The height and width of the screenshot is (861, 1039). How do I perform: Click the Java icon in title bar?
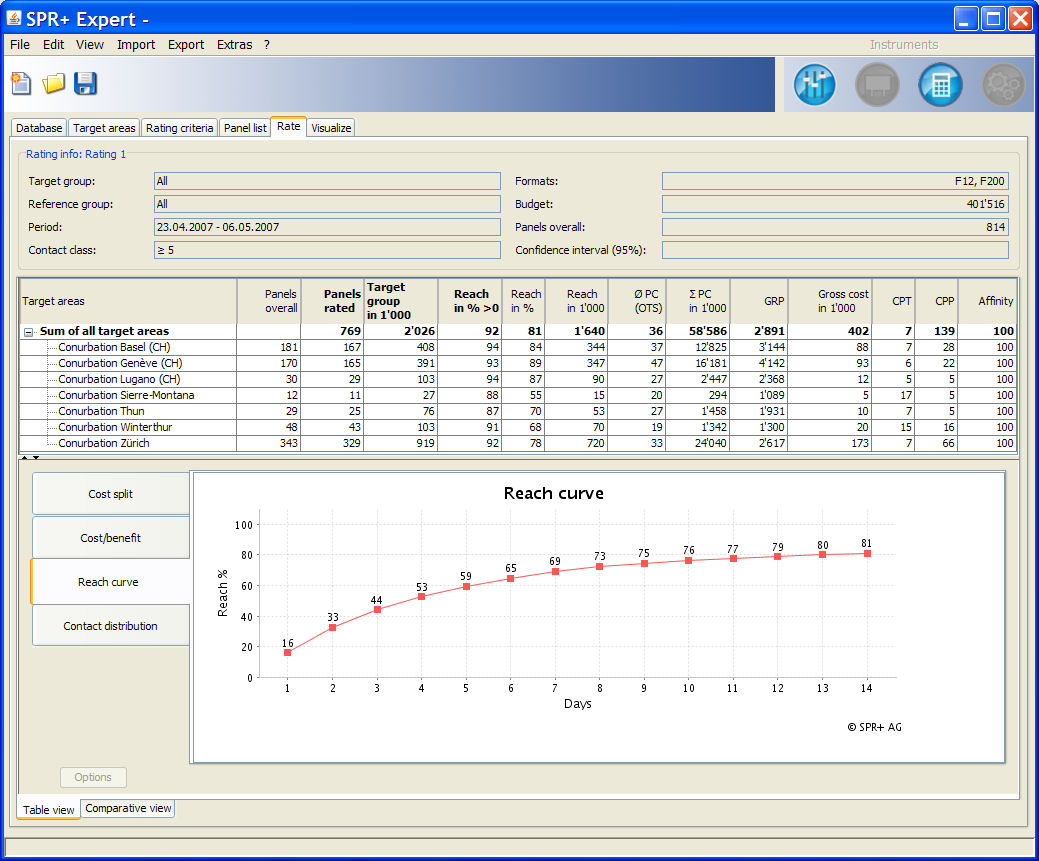coord(15,19)
